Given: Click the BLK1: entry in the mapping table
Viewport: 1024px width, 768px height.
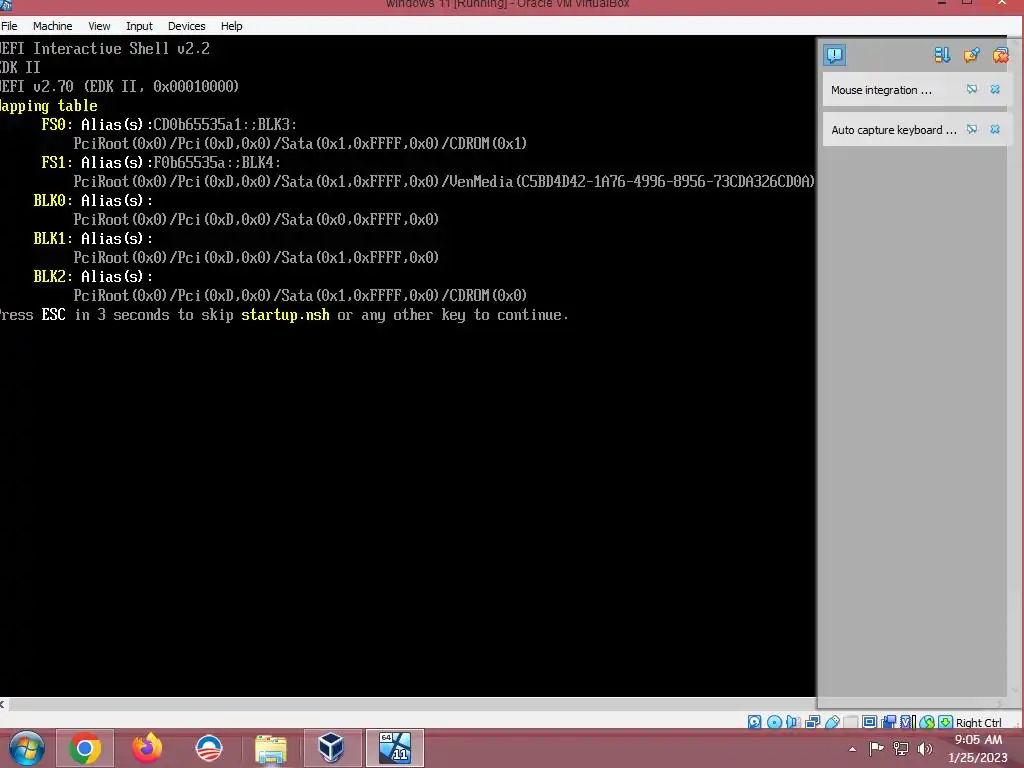Looking at the screenshot, I should pyautogui.click(x=53, y=238).
